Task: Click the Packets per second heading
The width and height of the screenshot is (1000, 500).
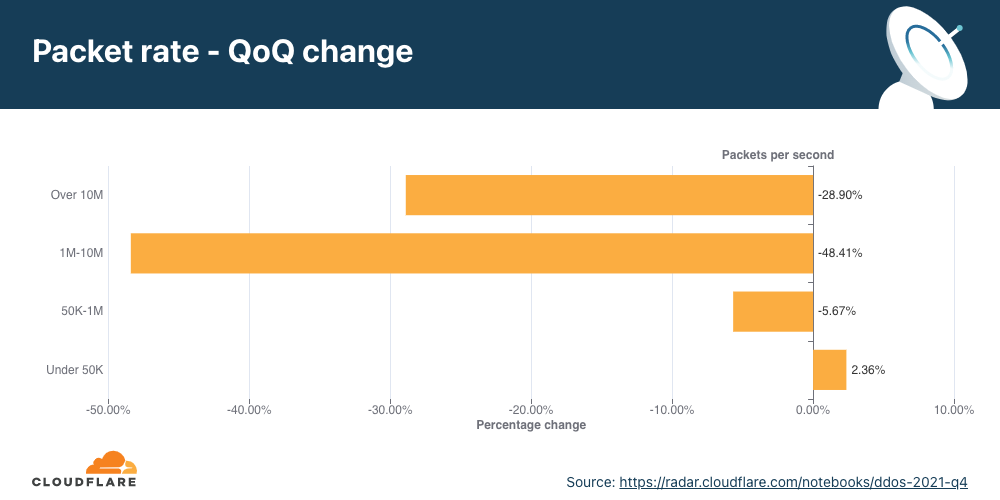Action: (778, 155)
